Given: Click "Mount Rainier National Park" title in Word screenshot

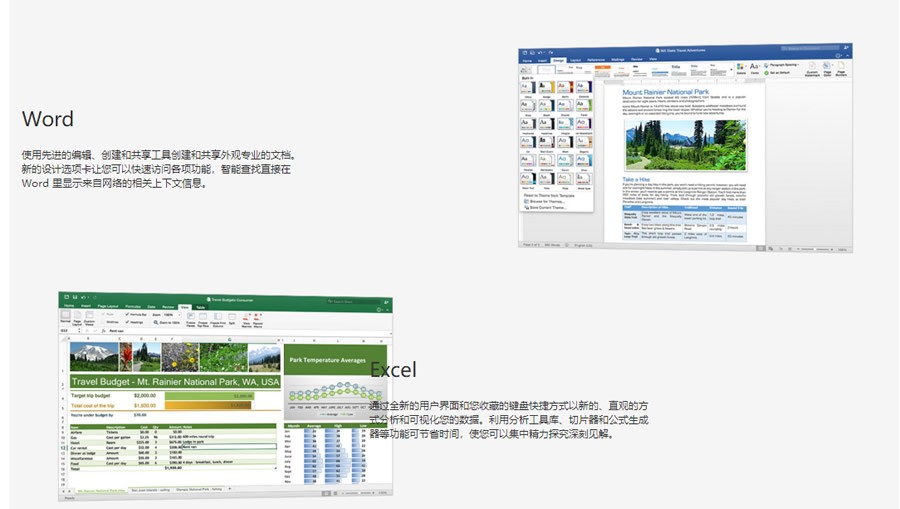Looking at the screenshot, I should coord(665,92).
